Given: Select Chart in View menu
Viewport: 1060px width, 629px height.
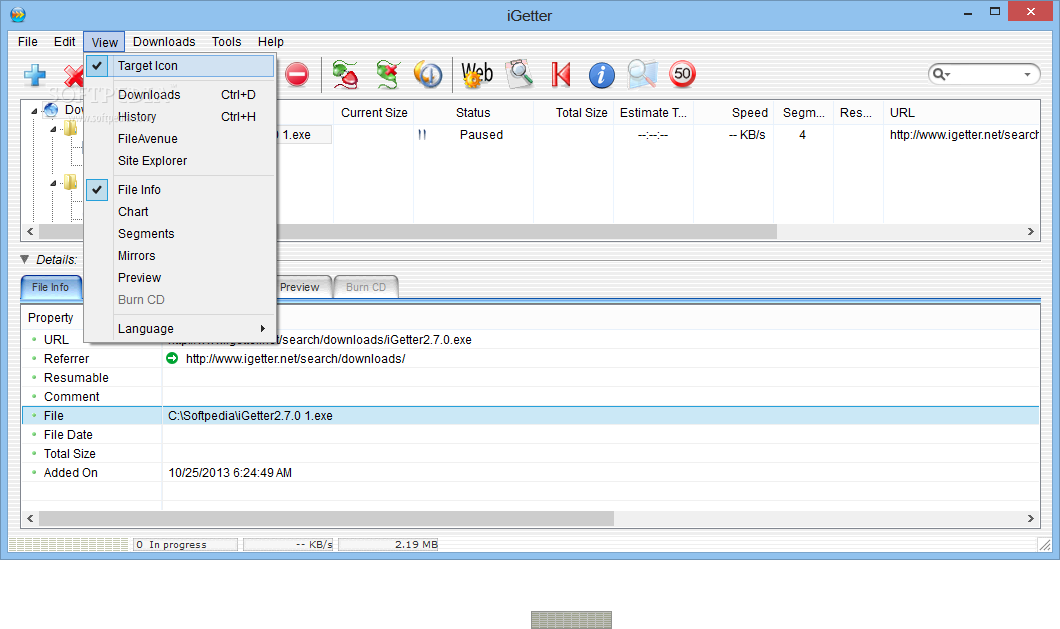Looking at the screenshot, I should pos(180,212).
